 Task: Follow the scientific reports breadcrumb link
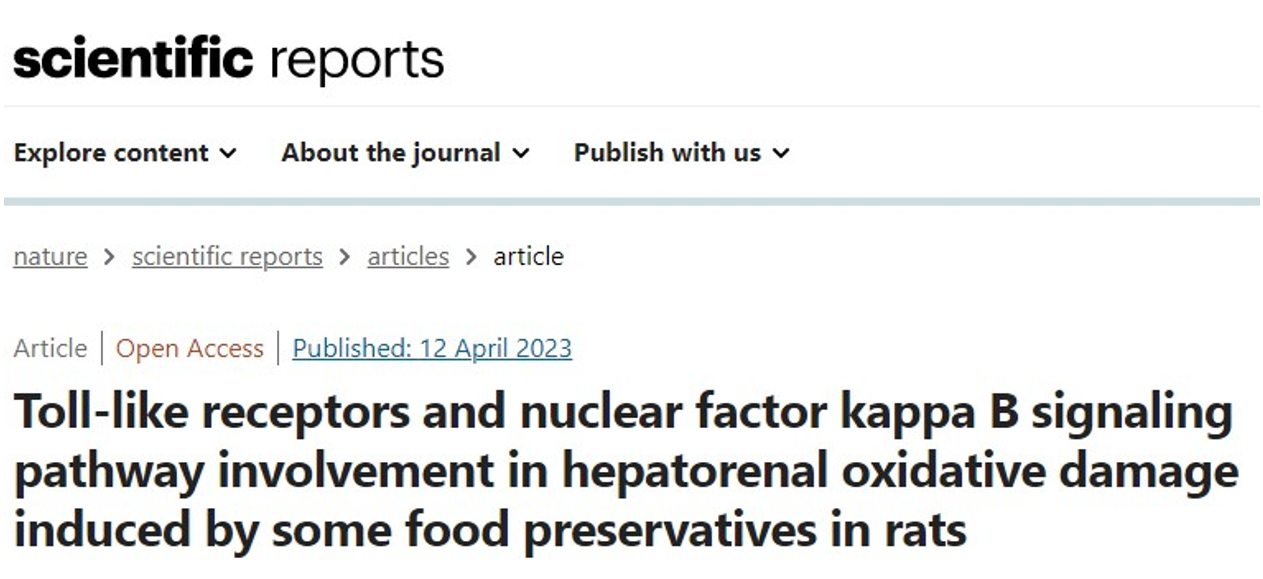[x=227, y=257]
